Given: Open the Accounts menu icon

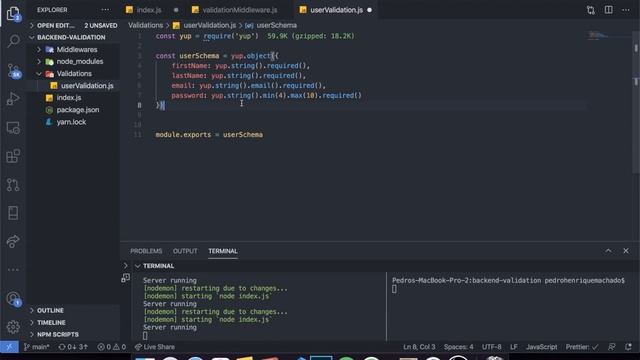Looking at the screenshot, I should (x=13, y=299).
